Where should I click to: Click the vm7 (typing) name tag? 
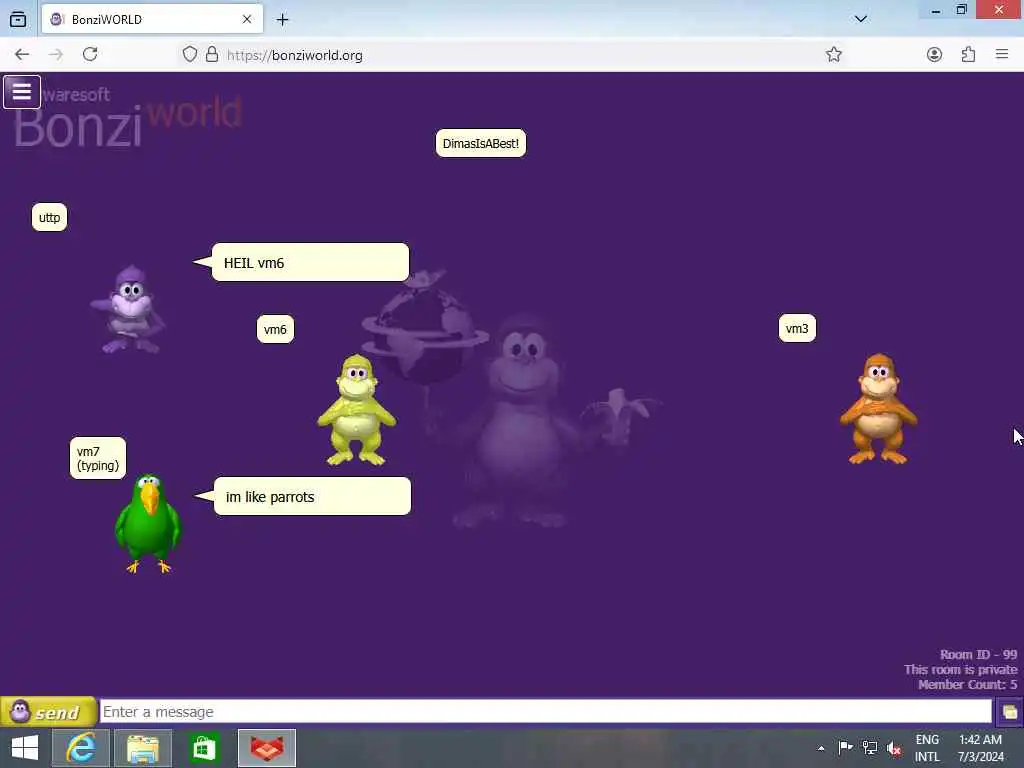98,458
